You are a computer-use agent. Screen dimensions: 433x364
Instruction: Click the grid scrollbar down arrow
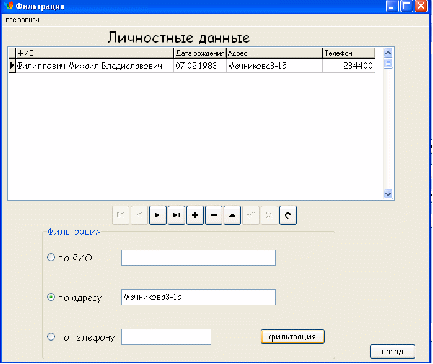388,194
